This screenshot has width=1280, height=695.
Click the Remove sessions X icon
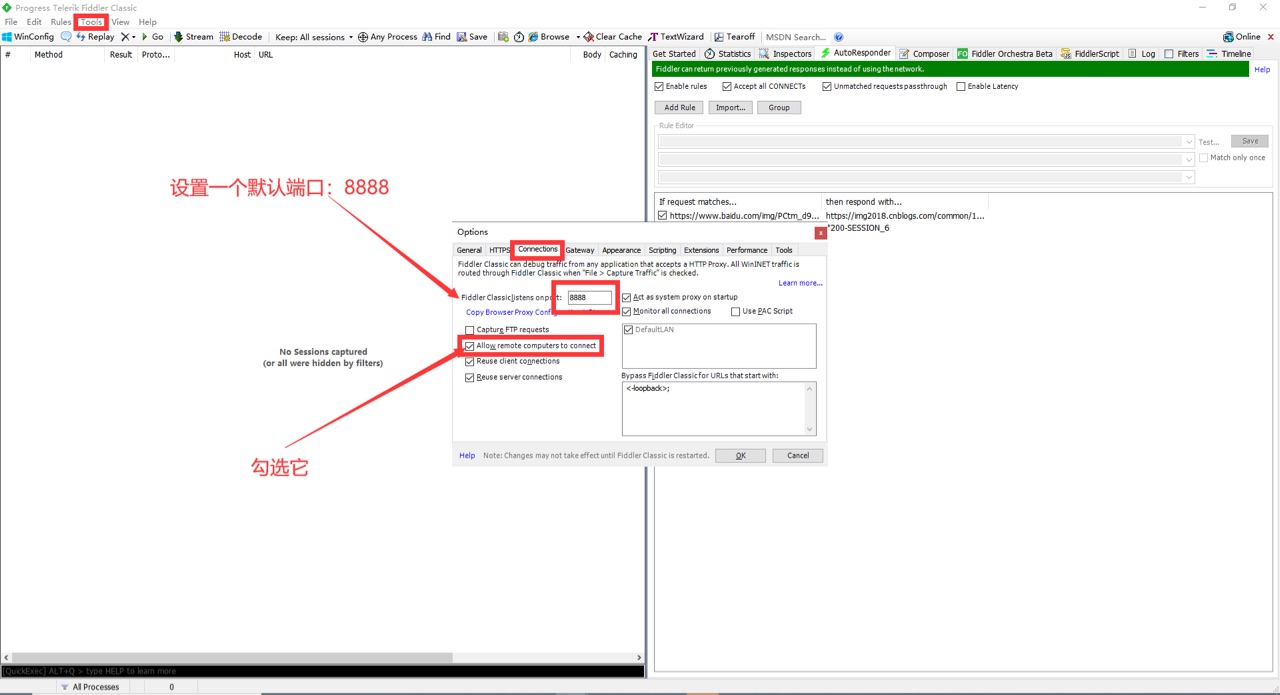125,37
